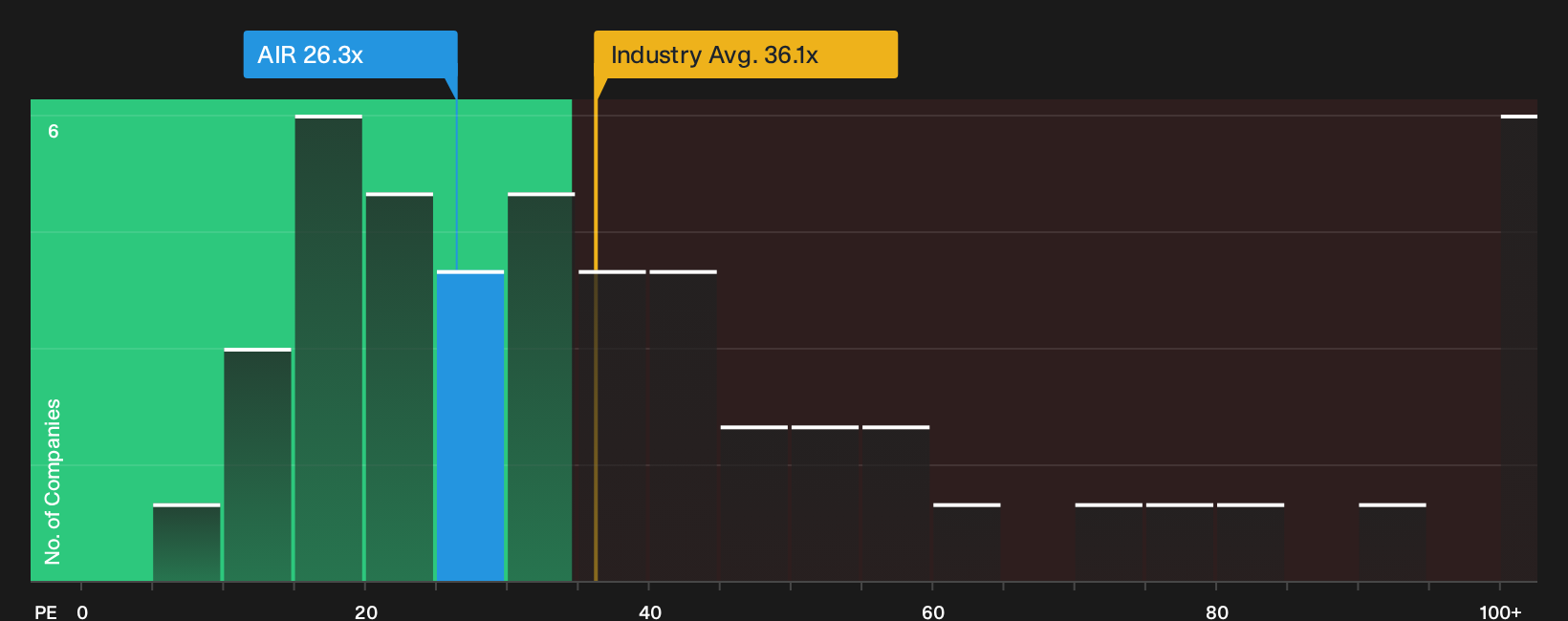Image resolution: width=1568 pixels, height=621 pixels.
Task: Select the bar at PE 90-95
Action: click(x=1392, y=543)
